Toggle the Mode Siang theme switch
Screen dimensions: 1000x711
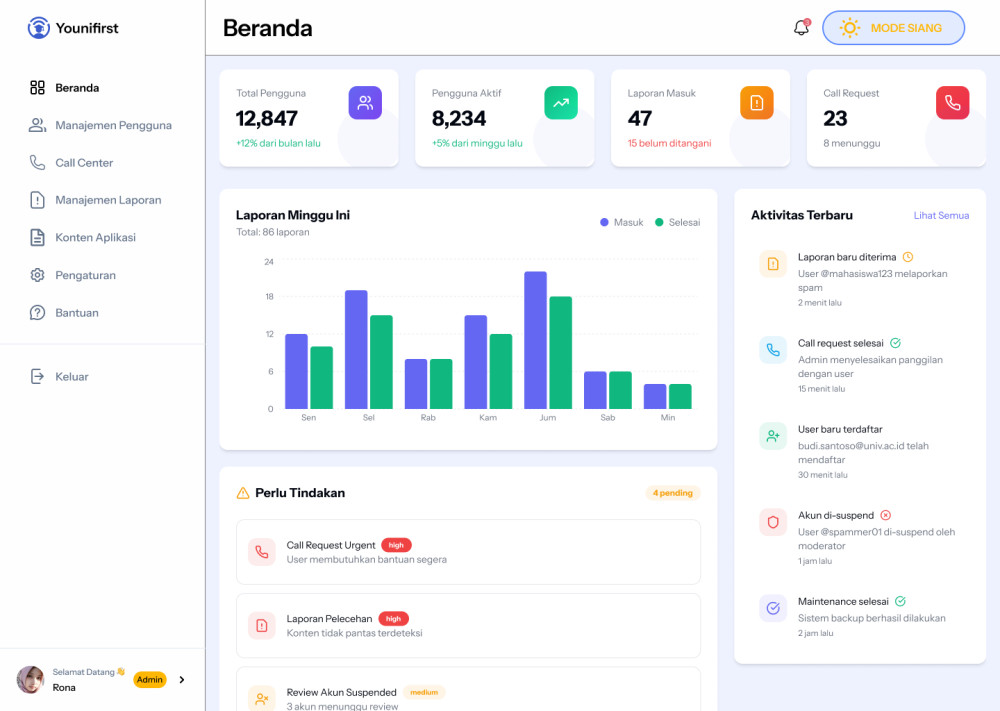click(x=893, y=28)
